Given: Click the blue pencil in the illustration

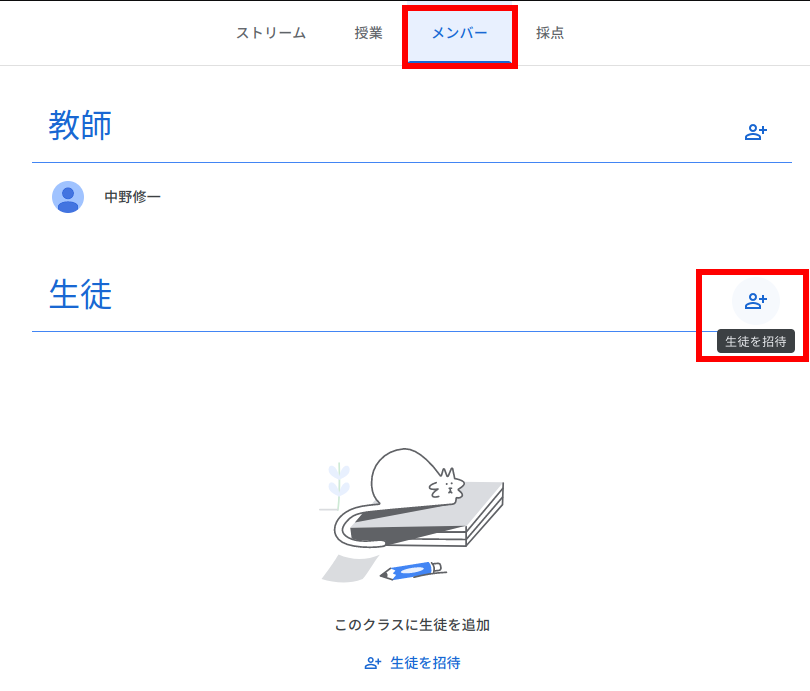Looking at the screenshot, I should (412, 571).
